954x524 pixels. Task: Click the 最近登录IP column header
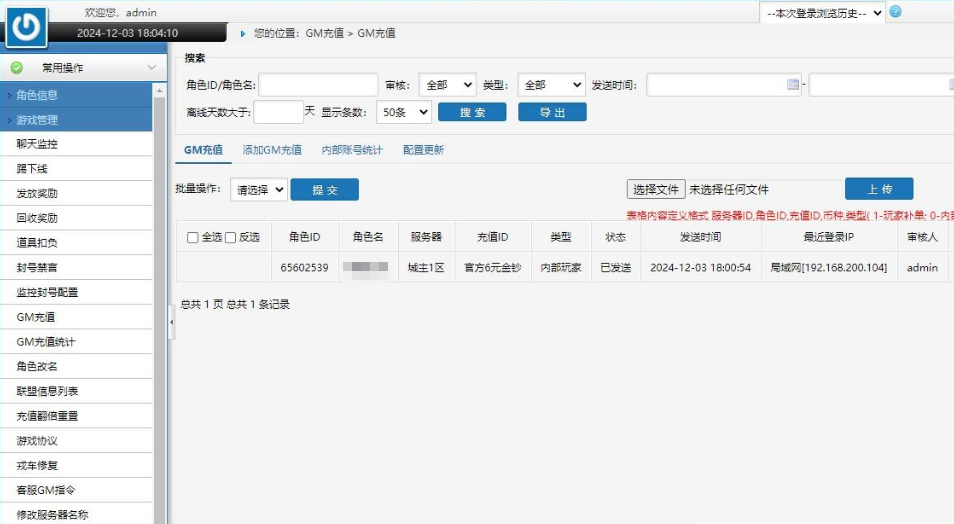pyautogui.click(x=829, y=237)
